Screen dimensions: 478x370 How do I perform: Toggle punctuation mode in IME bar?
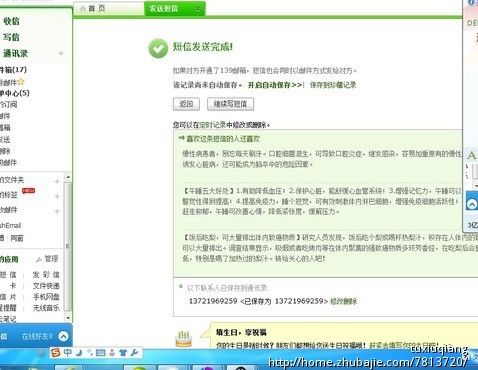coord(90,352)
